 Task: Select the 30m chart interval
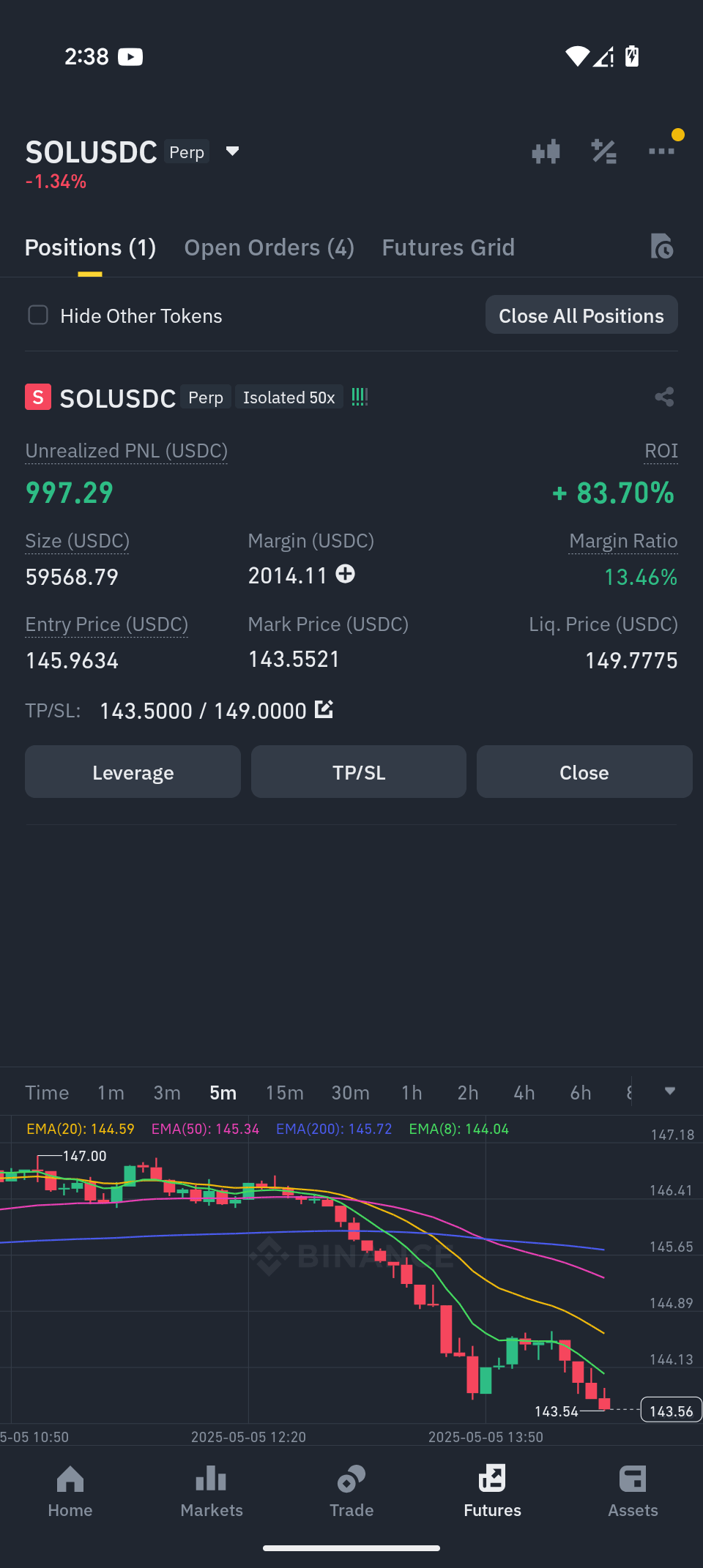[350, 1092]
